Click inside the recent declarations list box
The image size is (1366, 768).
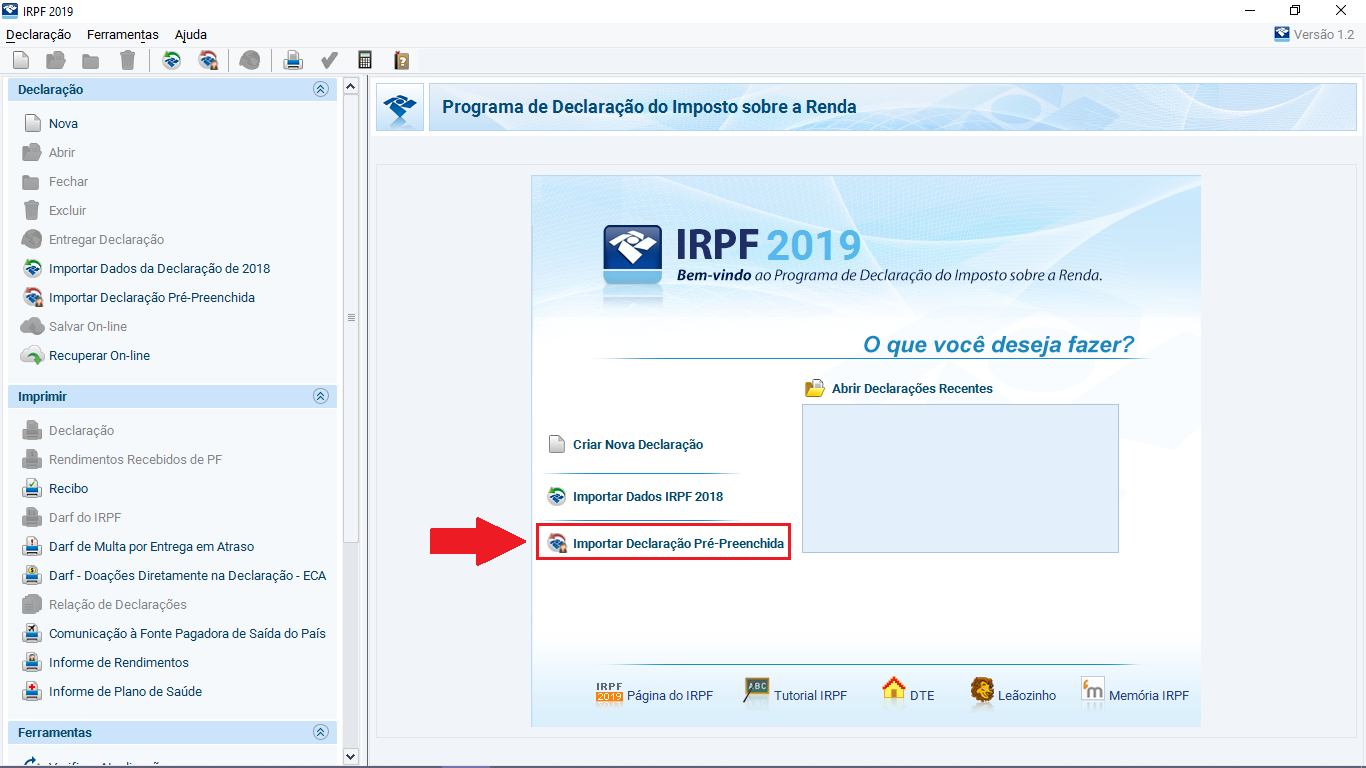coord(960,478)
